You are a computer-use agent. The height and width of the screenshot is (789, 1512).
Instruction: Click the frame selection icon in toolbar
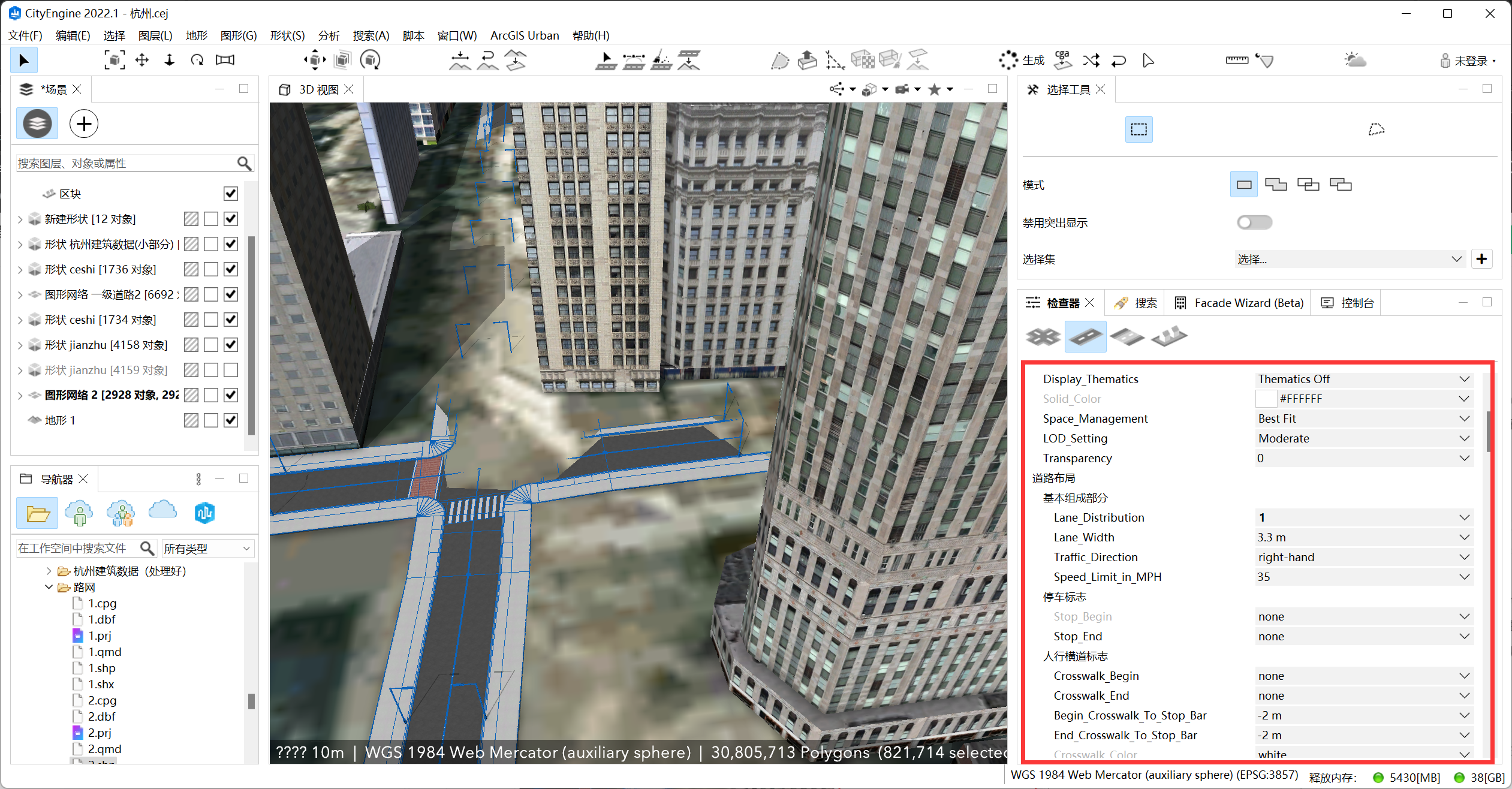(x=115, y=60)
